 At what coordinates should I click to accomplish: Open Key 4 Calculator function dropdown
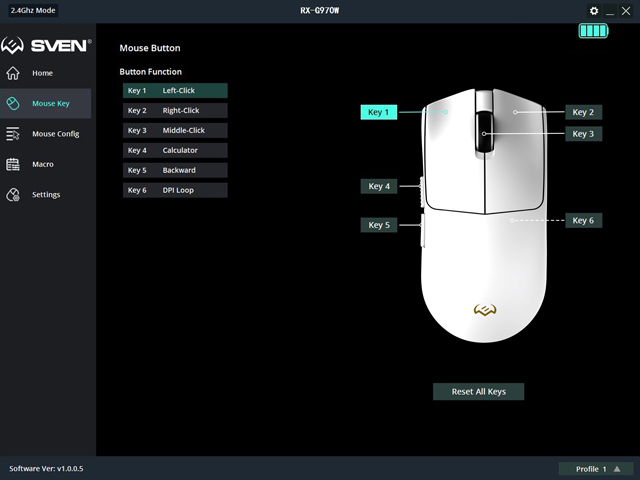(175, 150)
